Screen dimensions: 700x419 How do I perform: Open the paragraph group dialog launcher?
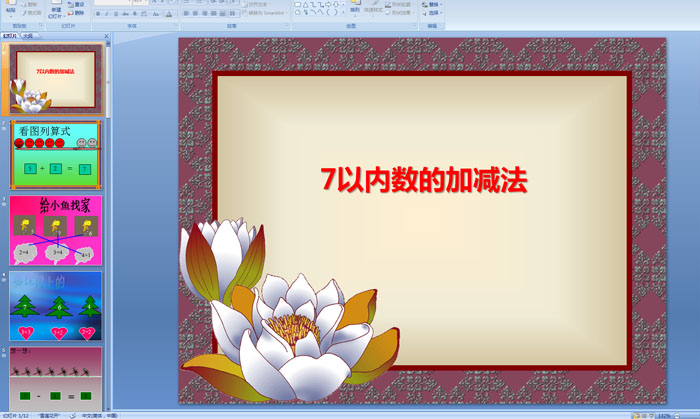pos(287,26)
